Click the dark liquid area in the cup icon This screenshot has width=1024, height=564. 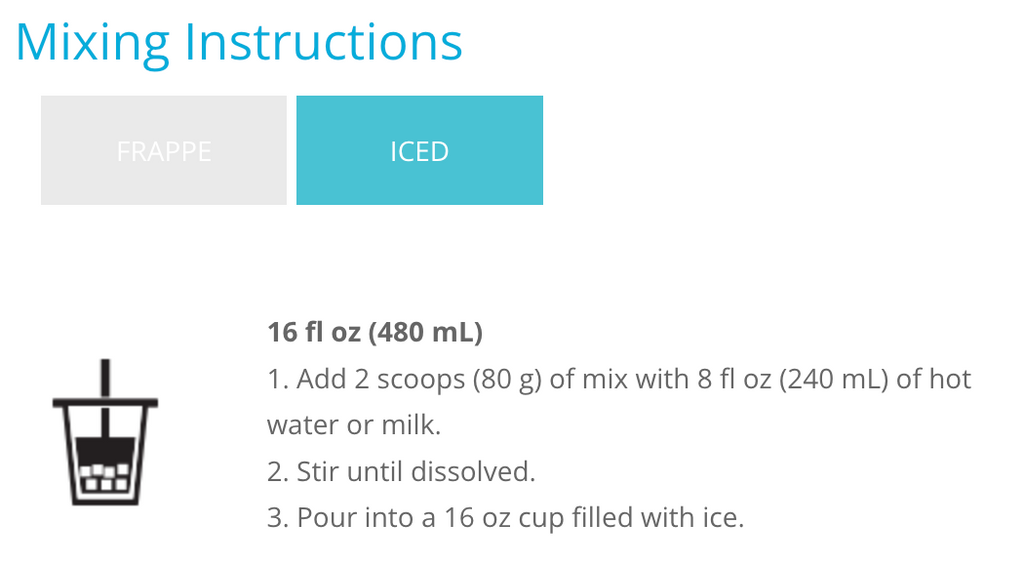pyautogui.click(x=105, y=450)
